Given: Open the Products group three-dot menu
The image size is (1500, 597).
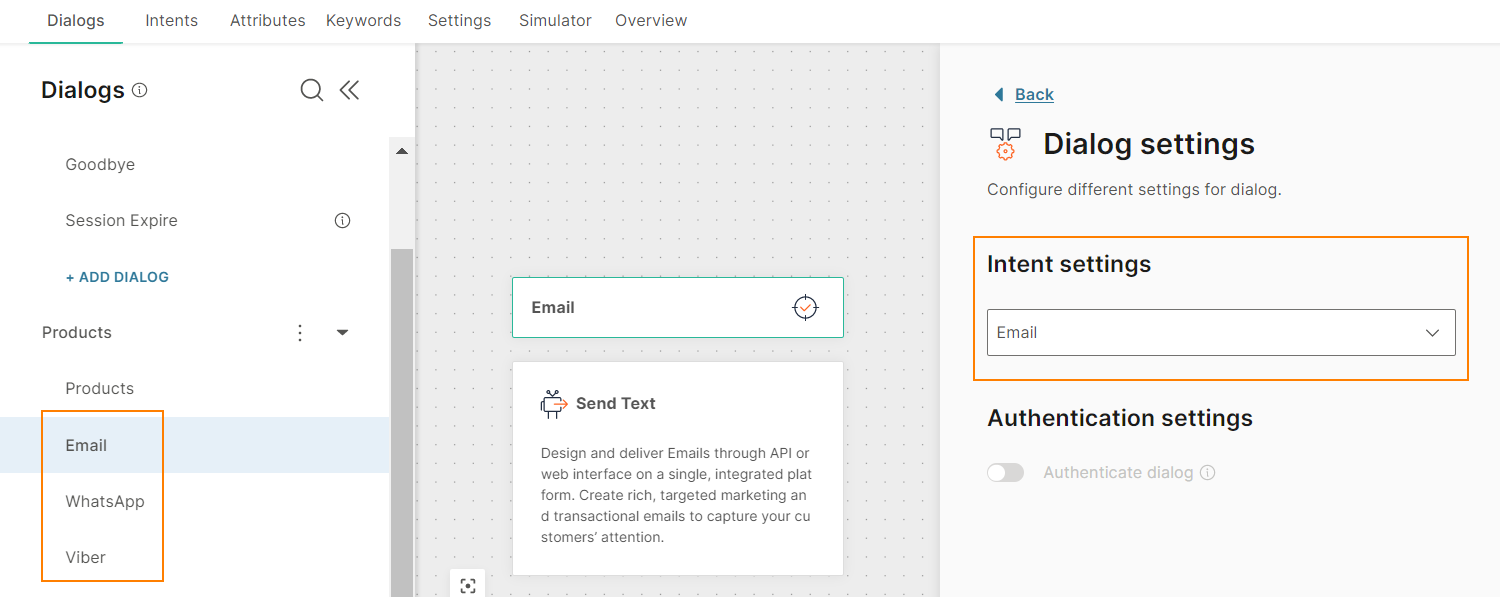Looking at the screenshot, I should [300, 332].
